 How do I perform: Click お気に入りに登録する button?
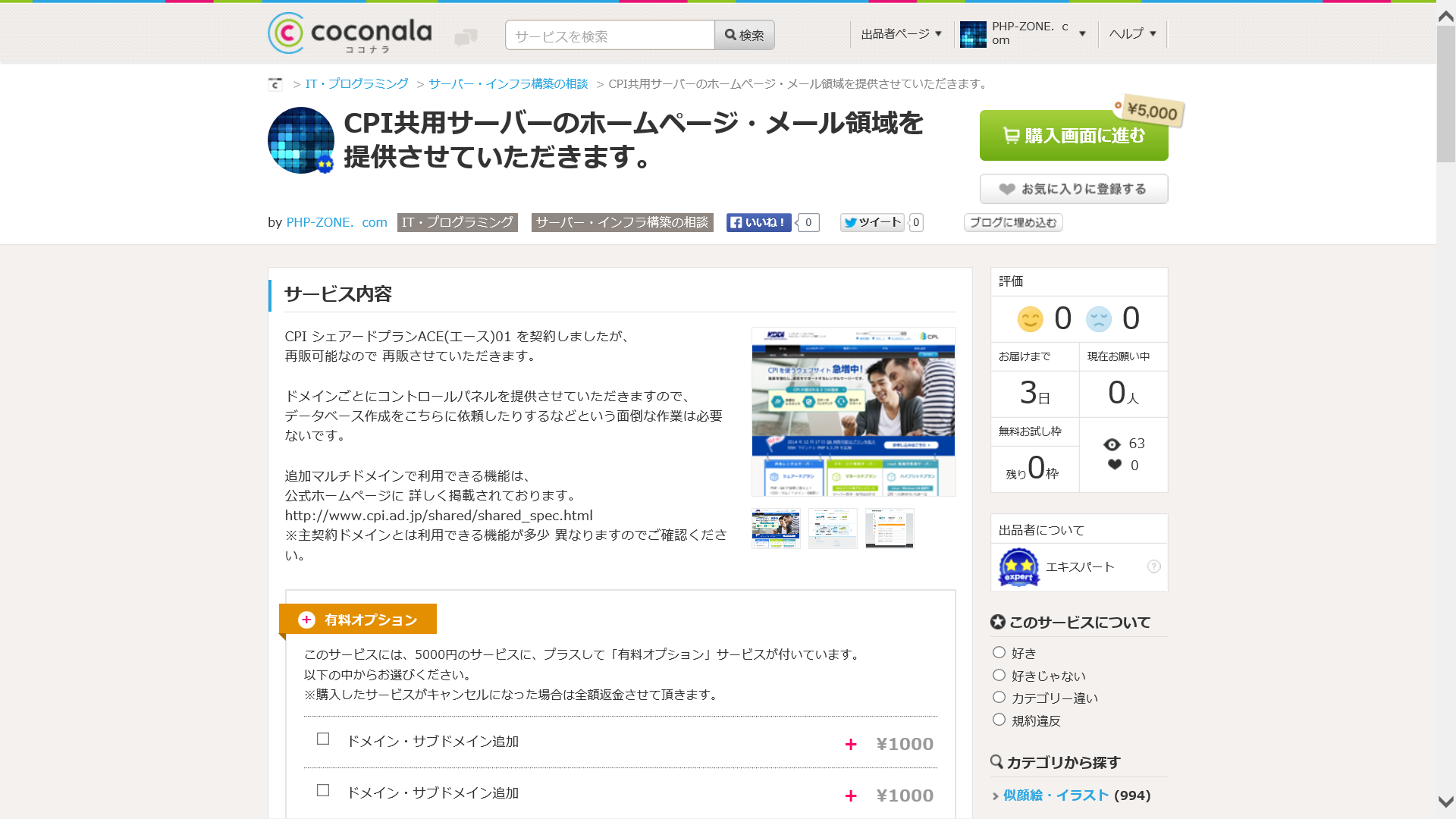(x=1074, y=189)
